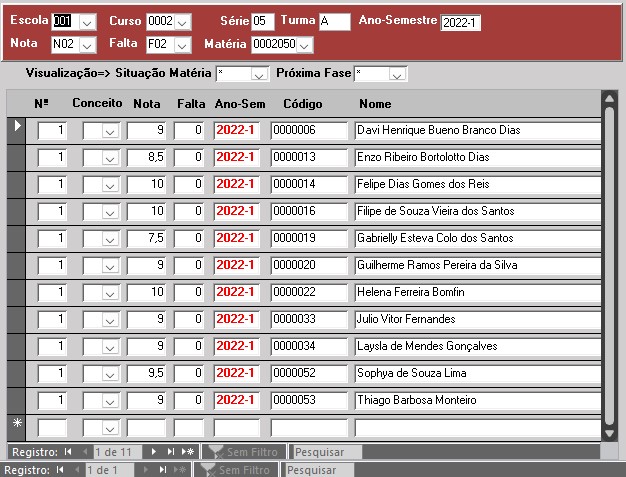The image size is (626, 477).
Task: Open Conceito dropdown for Helena Ferreira
Action: click(110, 293)
